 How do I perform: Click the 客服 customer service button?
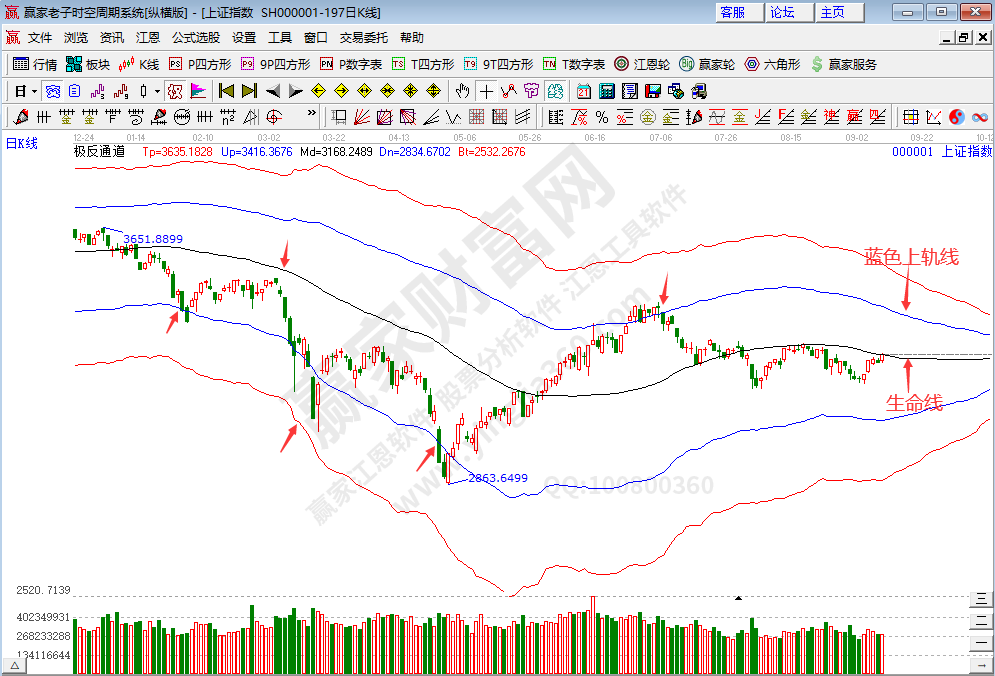point(732,12)
